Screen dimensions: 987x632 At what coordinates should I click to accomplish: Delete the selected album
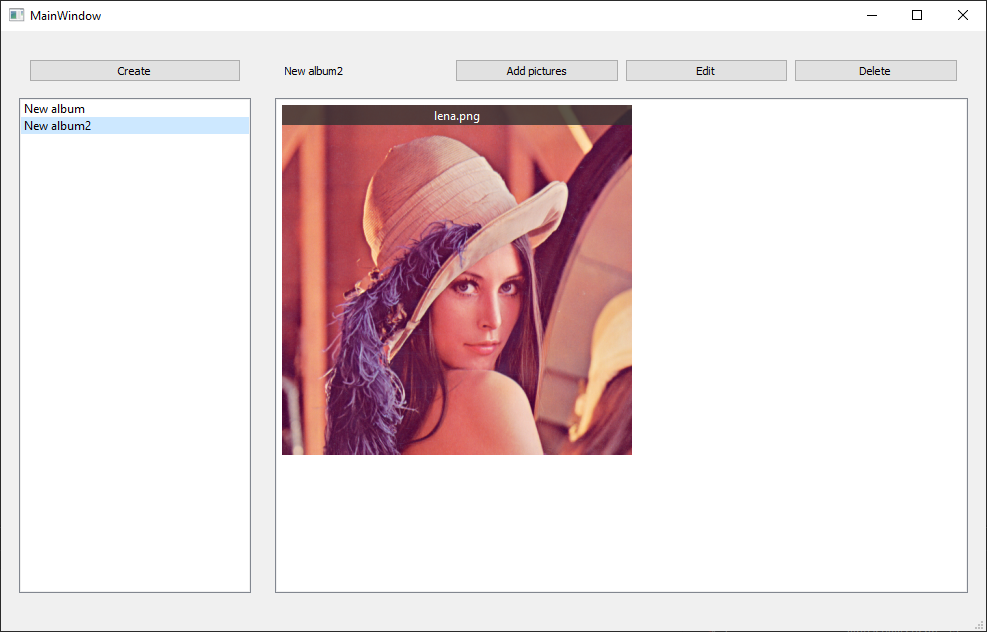(876, 71)
